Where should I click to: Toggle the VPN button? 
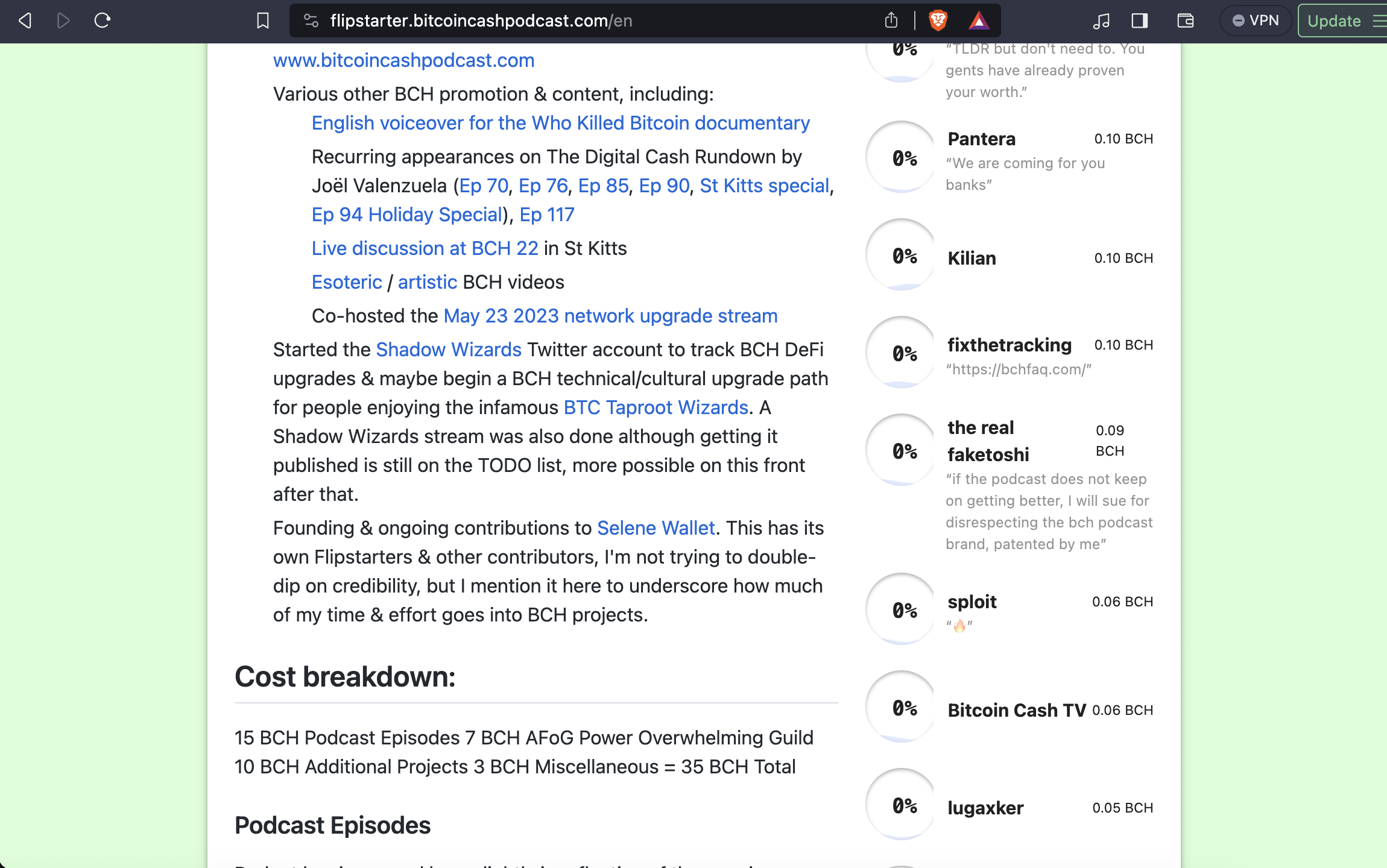coord(1256,20)
